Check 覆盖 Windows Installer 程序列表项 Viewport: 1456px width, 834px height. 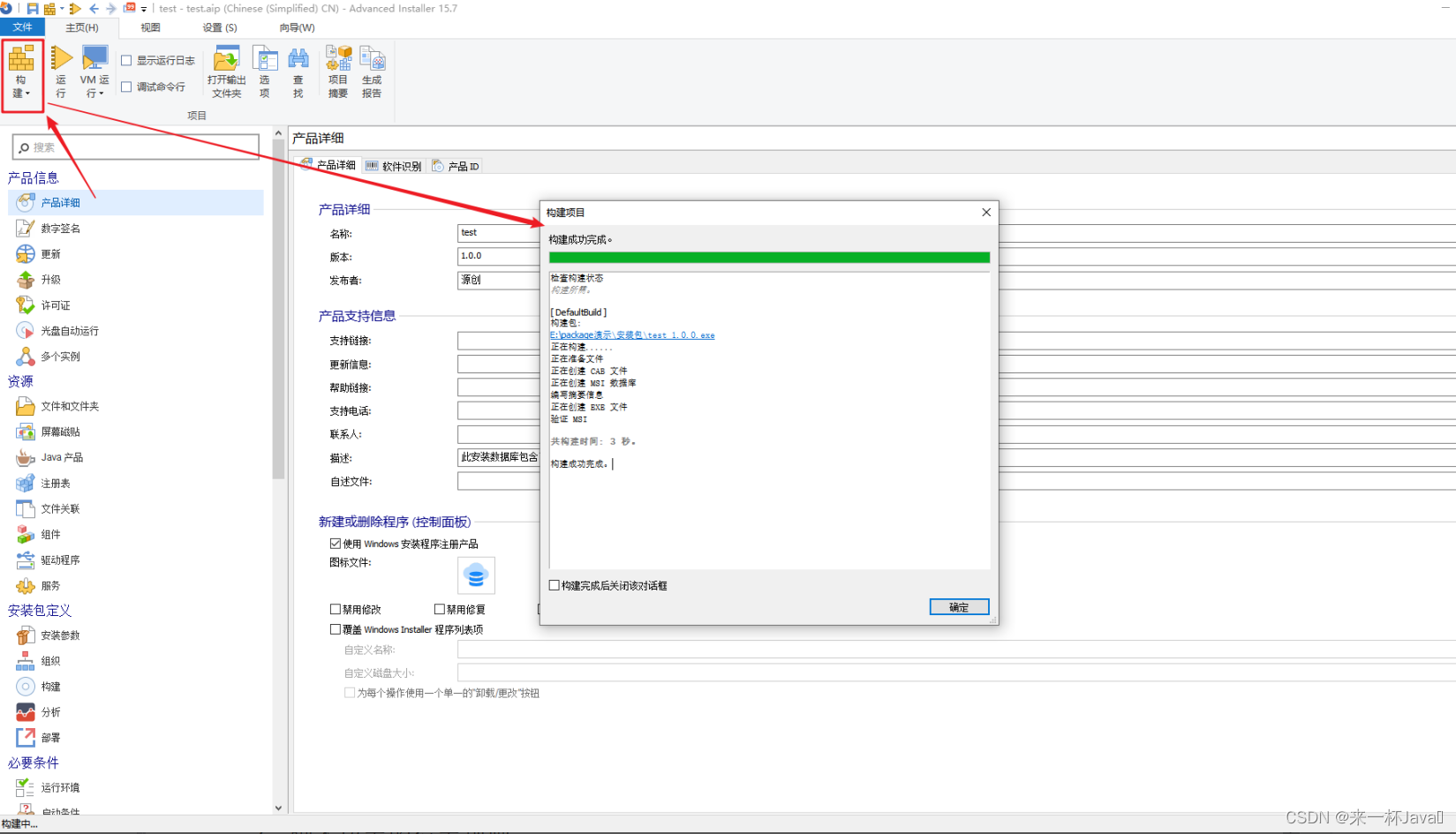click(x=336, y=629)
